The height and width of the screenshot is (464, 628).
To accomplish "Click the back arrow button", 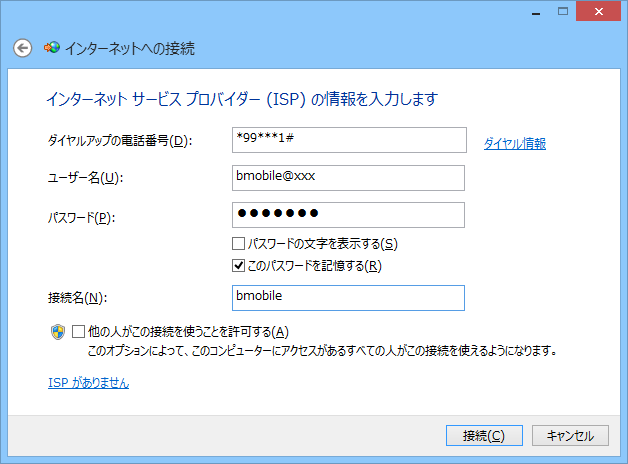I will (x=22, y=48).
